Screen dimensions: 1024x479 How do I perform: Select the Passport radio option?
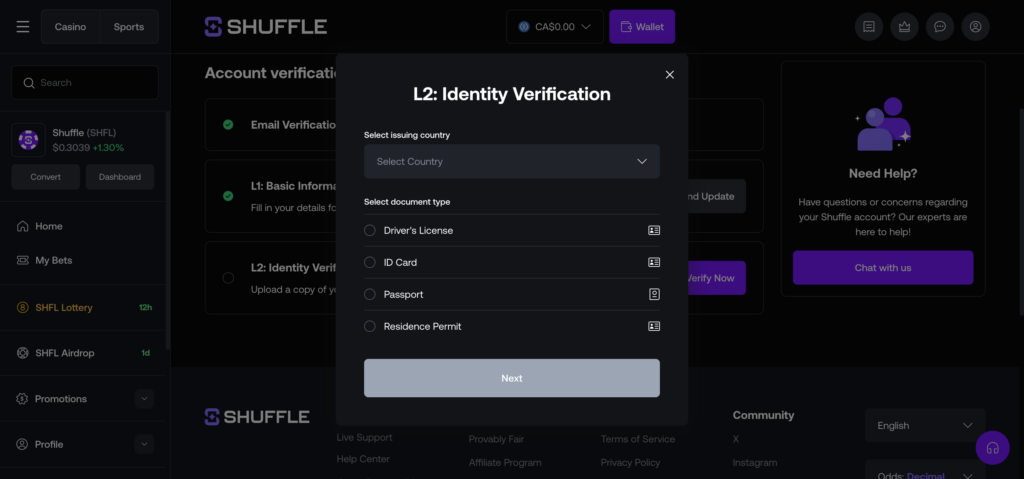point(370,295)
